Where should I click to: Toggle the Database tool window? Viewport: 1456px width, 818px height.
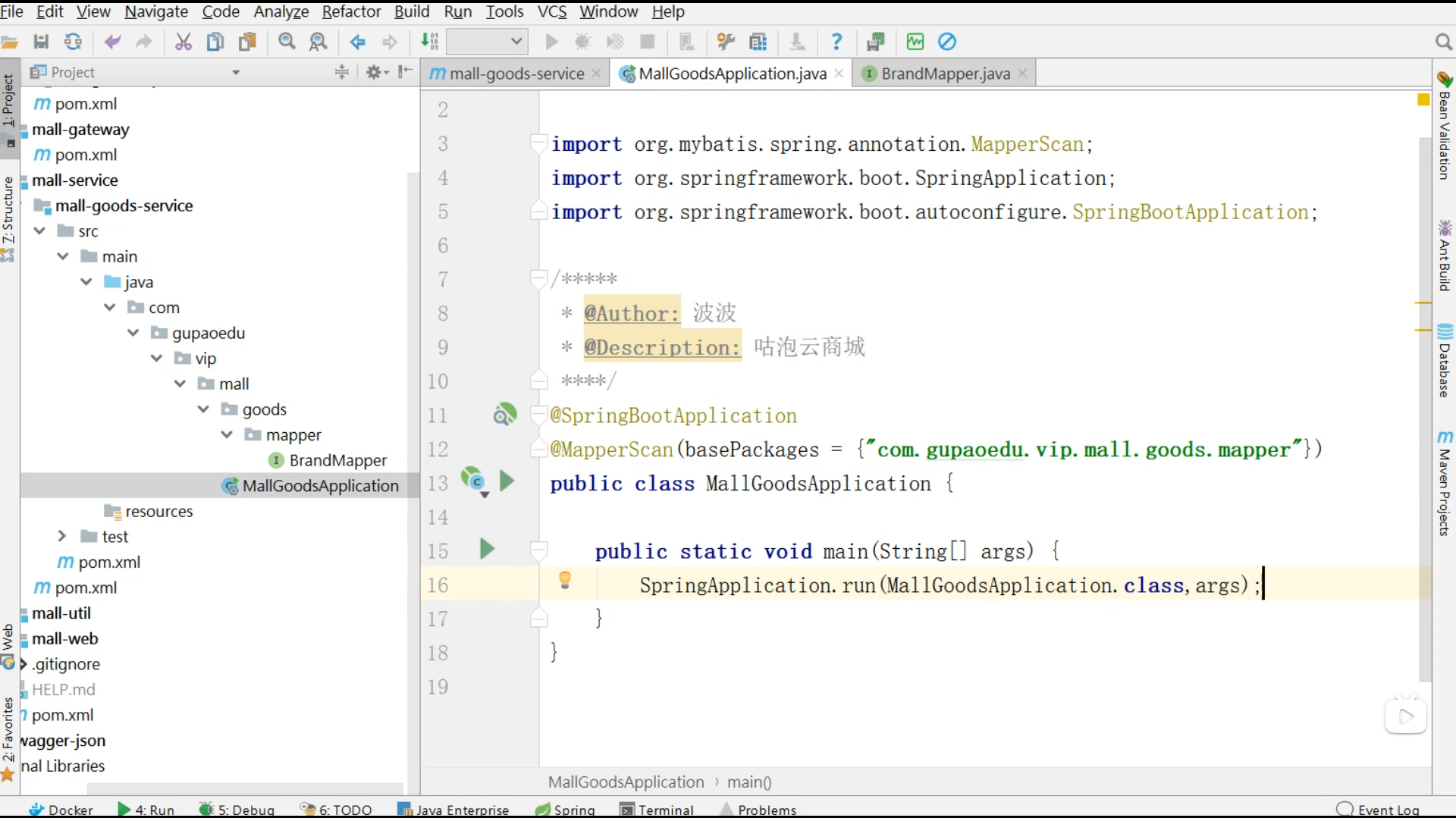coord(1445,362)
